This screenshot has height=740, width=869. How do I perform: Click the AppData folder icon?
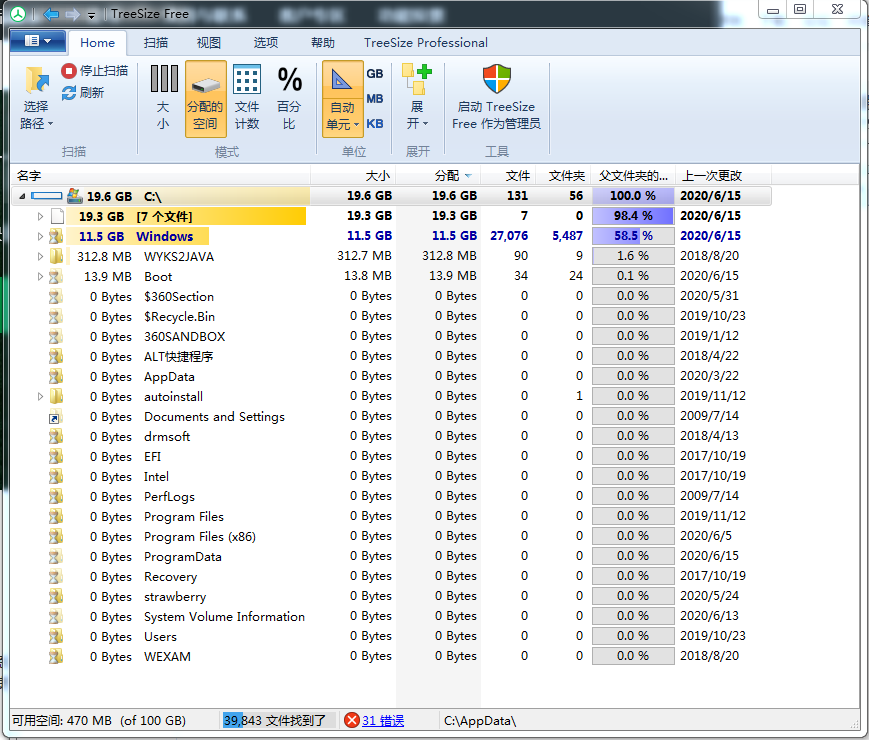(x=55, y=376)
